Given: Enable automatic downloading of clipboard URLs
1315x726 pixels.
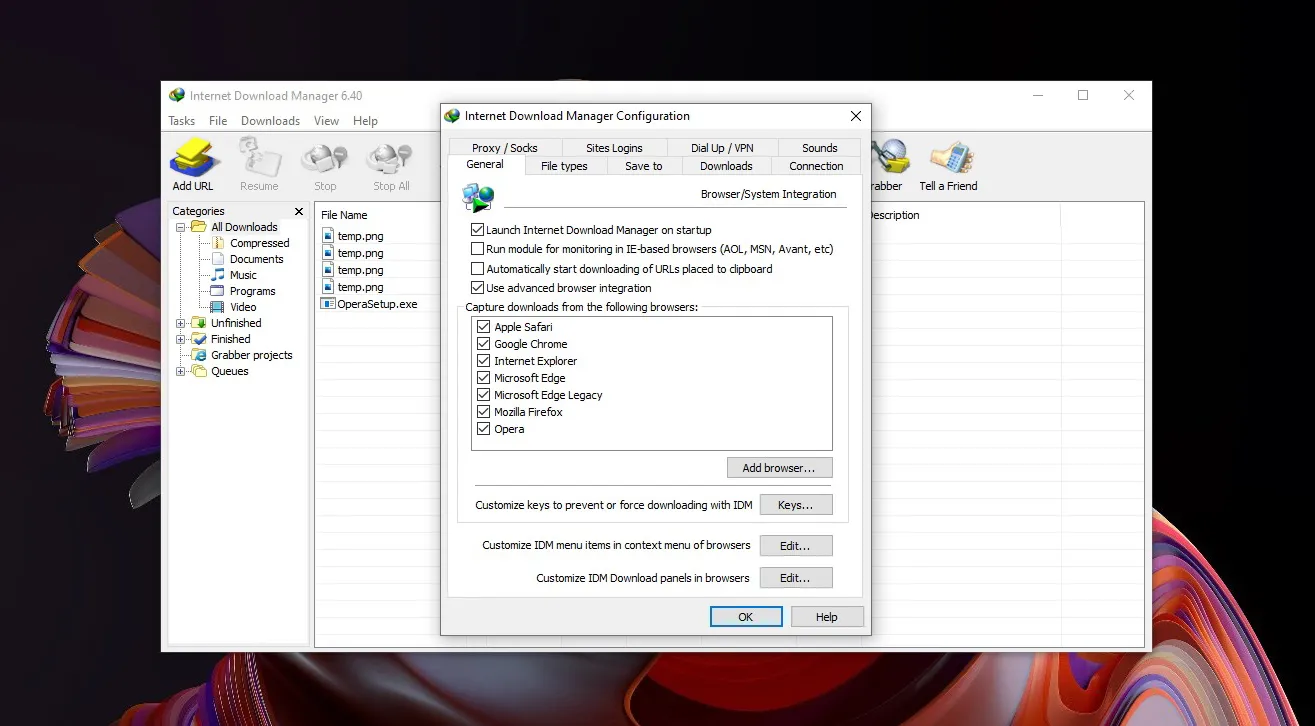Looking at the screenshot, I should pos(477,269).
